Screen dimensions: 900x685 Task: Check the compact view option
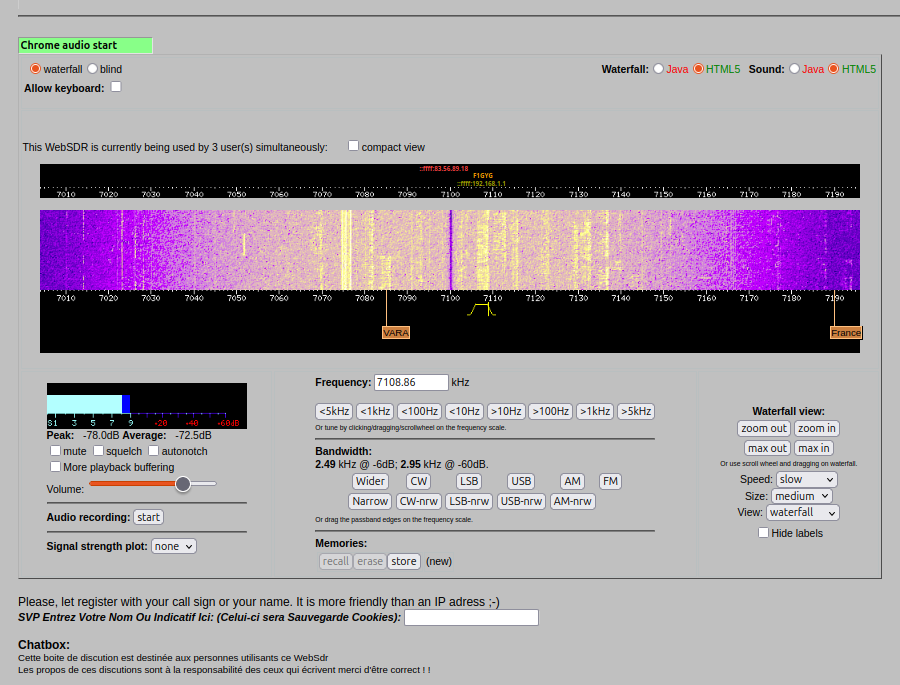353,146
